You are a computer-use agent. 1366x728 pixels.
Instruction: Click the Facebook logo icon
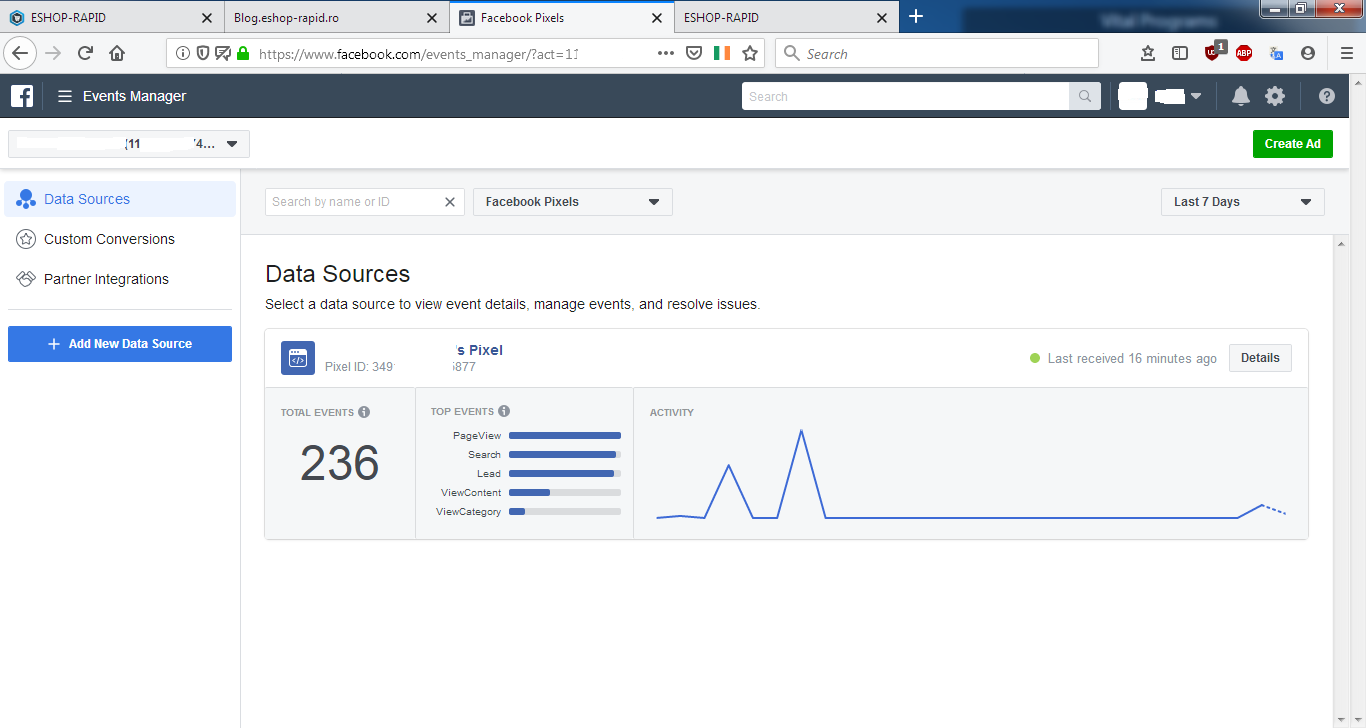tap(22, 96)
